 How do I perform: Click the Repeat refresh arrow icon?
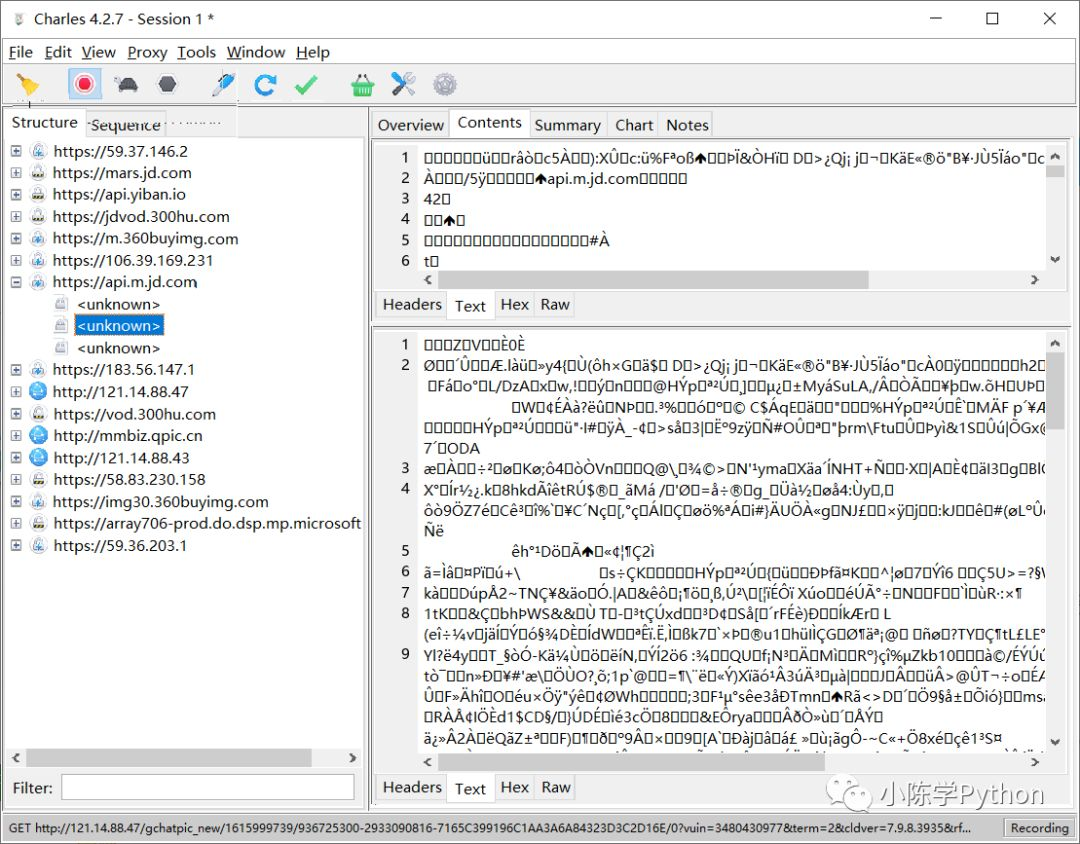(265, 85)
